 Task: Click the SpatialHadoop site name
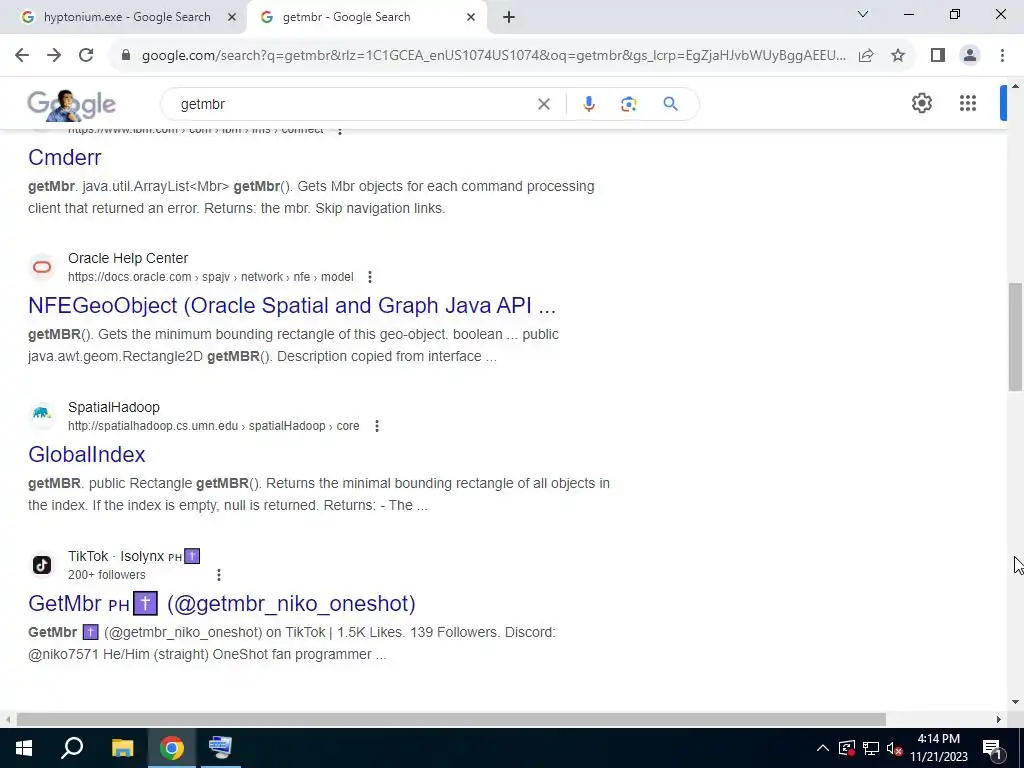pyautogui.click(x=114, y=407)
